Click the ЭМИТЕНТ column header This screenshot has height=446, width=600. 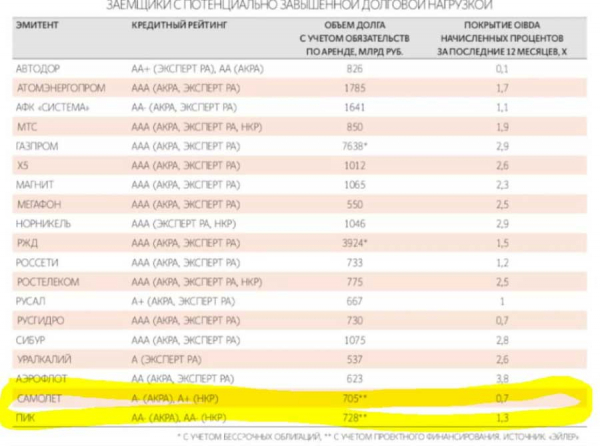coord(37,22)
